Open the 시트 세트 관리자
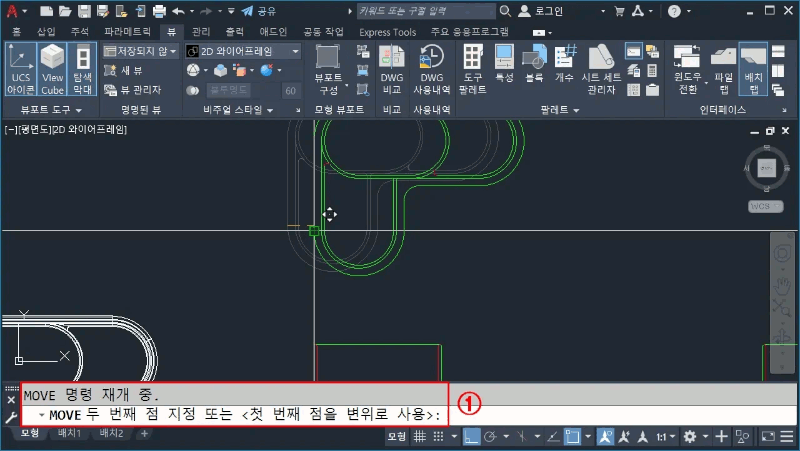Image resolution: width=800 pixels, height=451 pixels. click(x=603, y=68)
